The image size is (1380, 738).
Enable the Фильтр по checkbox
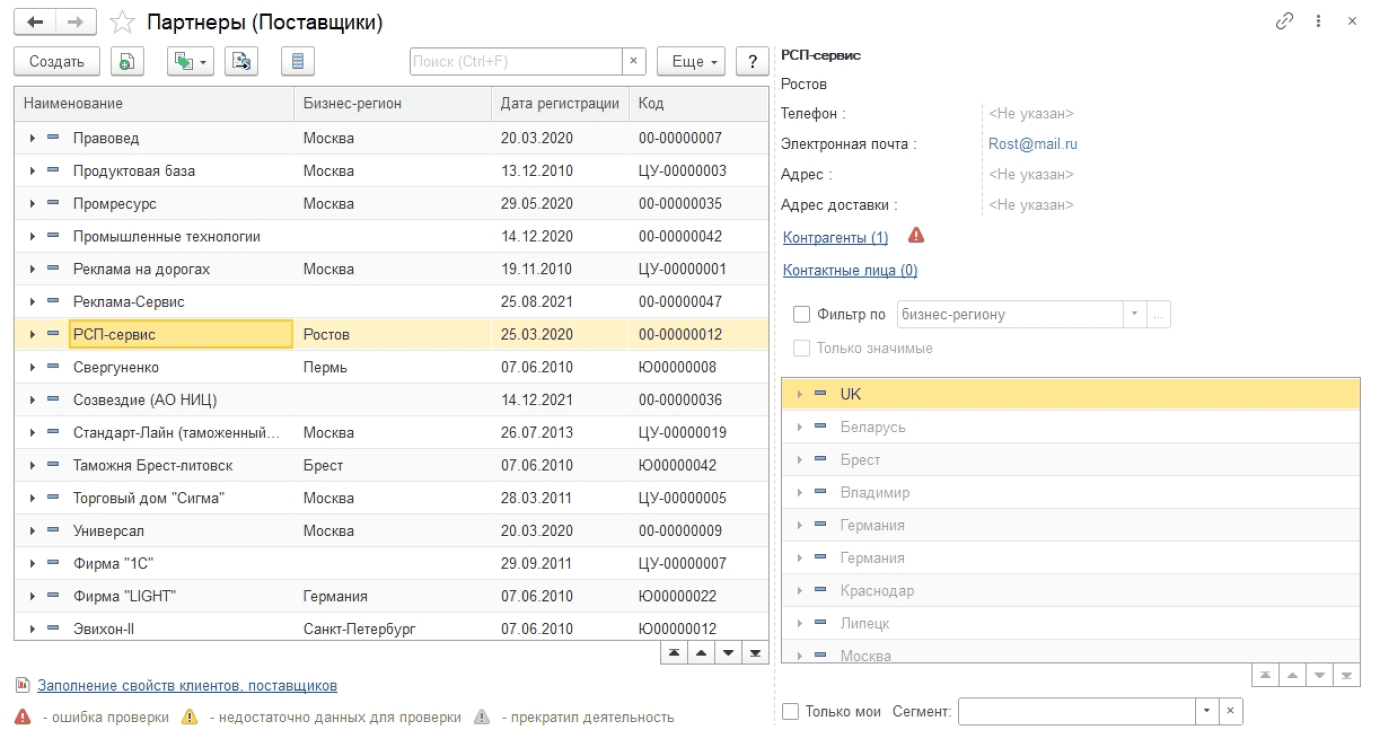[x=801, y=315]
